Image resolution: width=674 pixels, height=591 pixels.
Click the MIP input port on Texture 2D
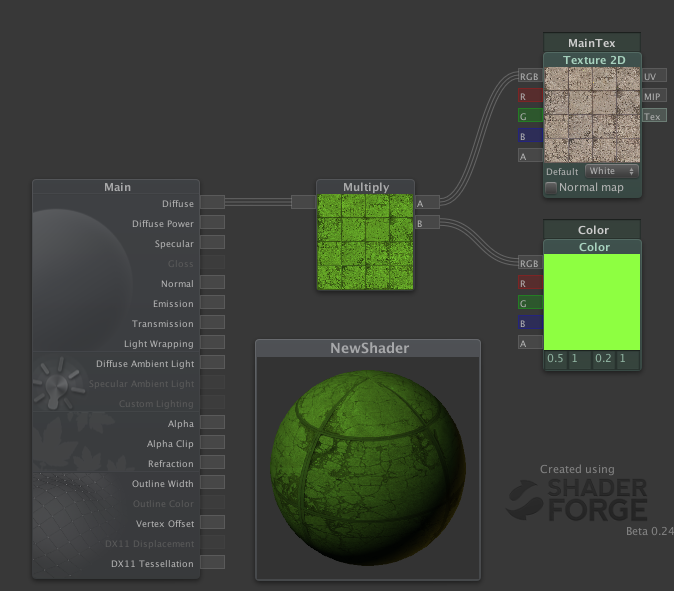(652, 96)
